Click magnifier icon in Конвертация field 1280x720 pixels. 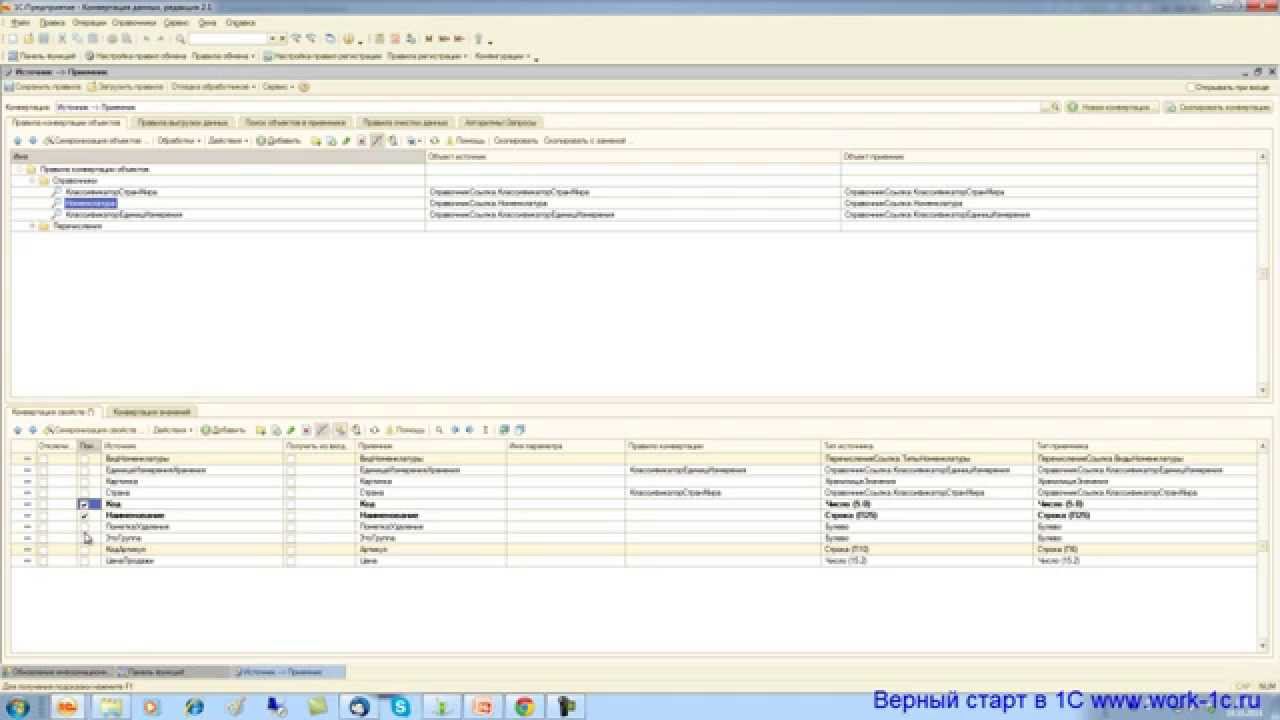1053,106
